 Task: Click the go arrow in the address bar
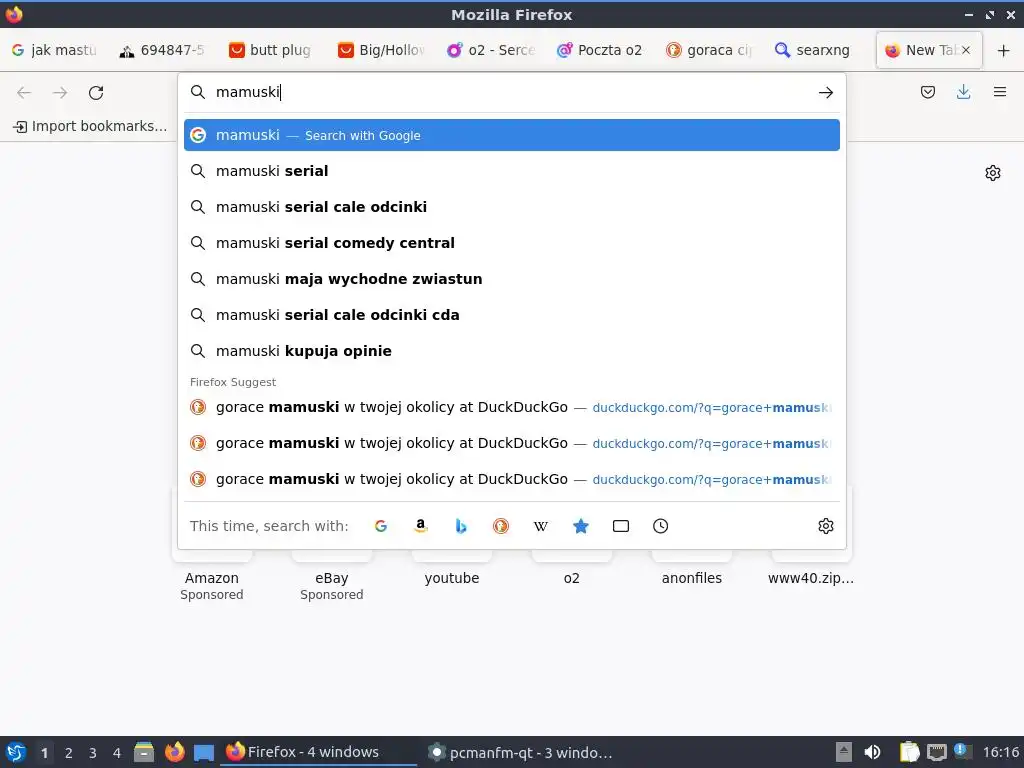[x=825, y=93]
